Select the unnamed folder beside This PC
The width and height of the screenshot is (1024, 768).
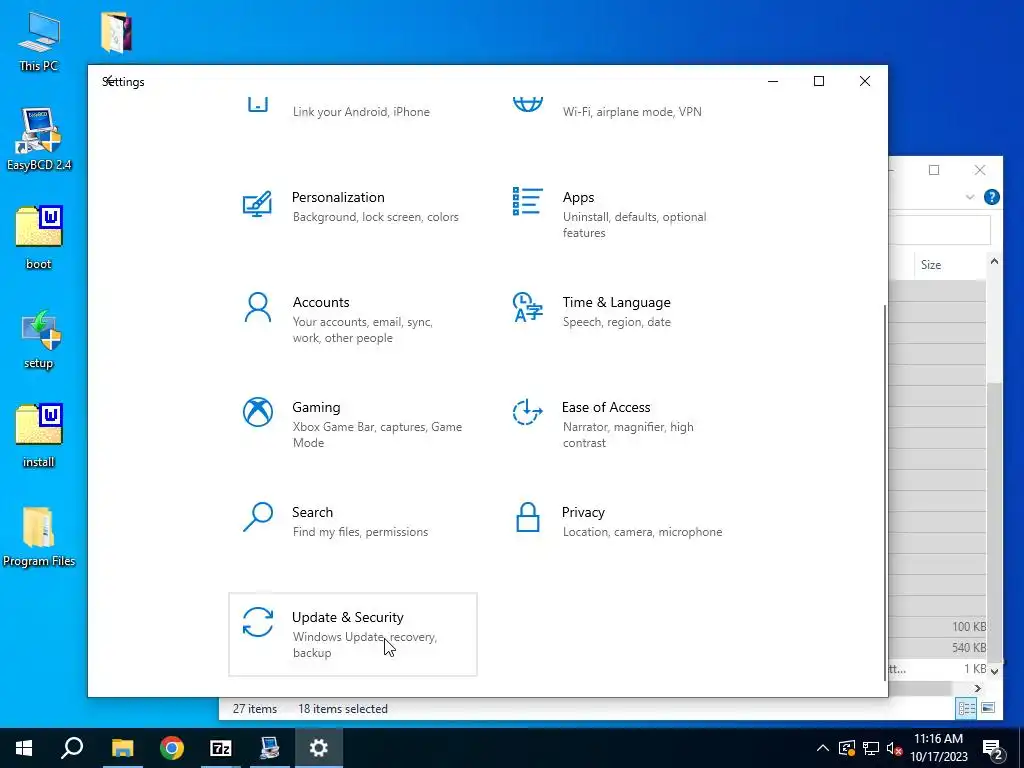(116, 32)
